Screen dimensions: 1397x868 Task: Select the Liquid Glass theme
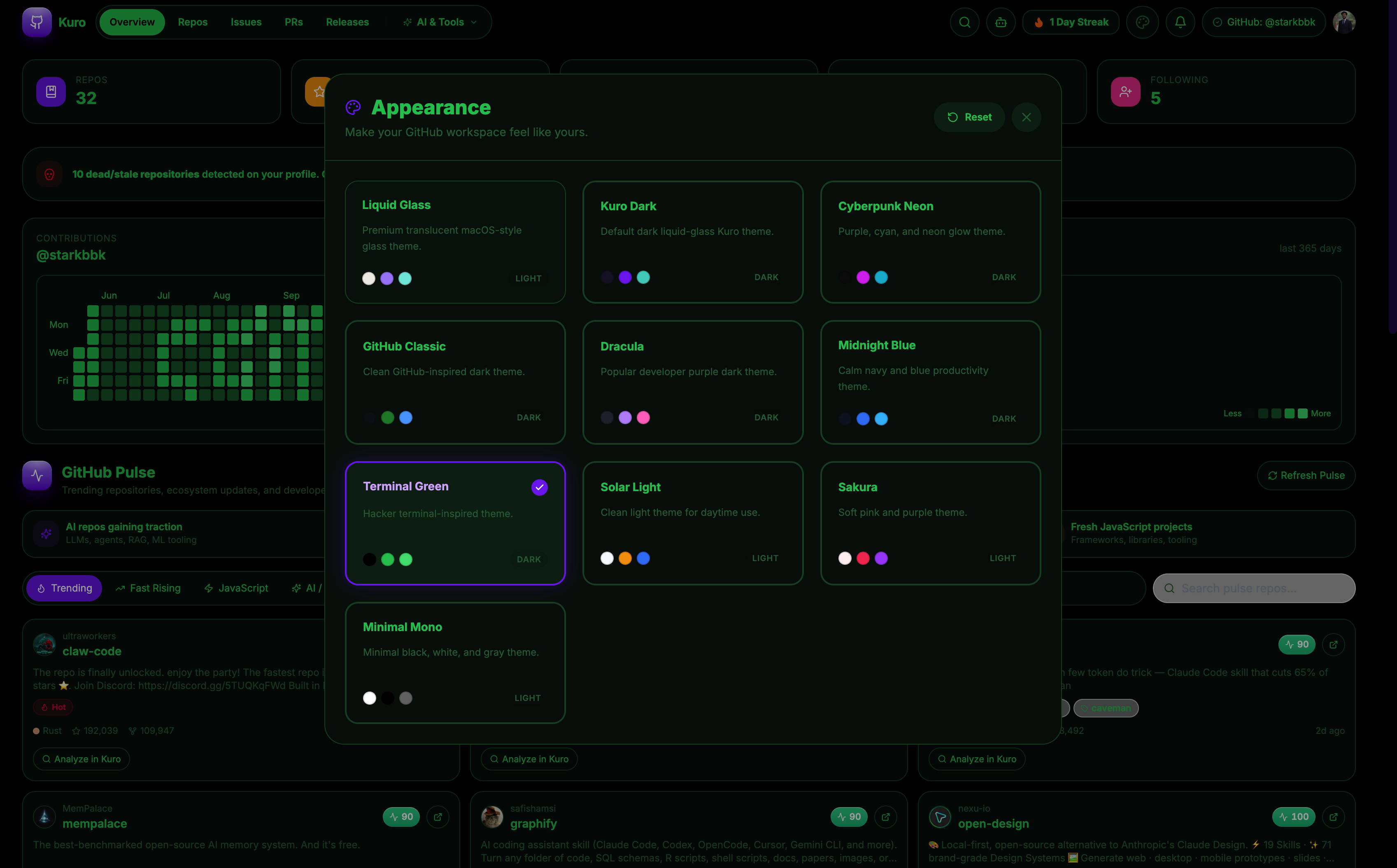coord(455,242)
